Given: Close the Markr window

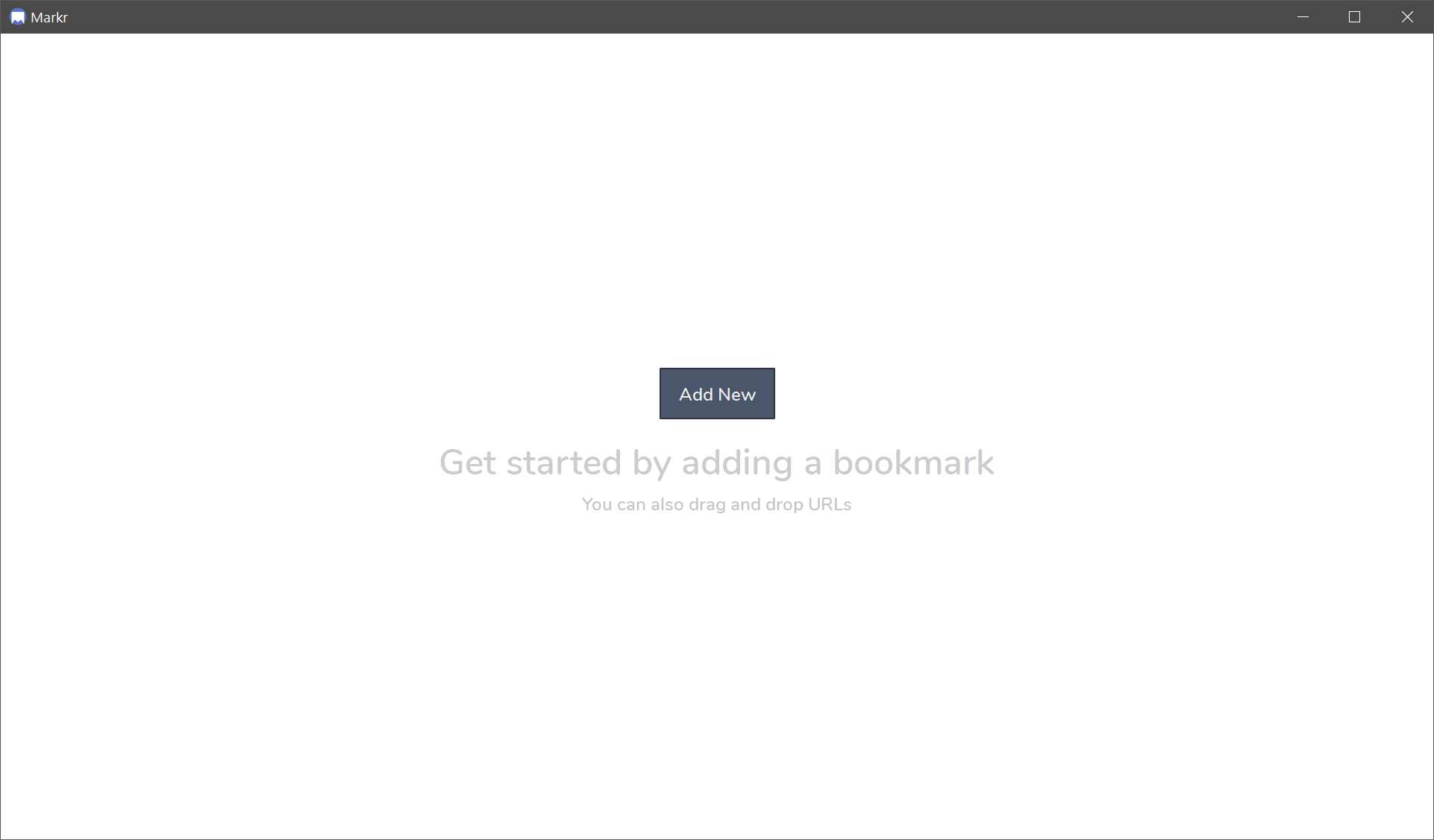Looking at the screenshot, I should click(x=1406, y=17).
